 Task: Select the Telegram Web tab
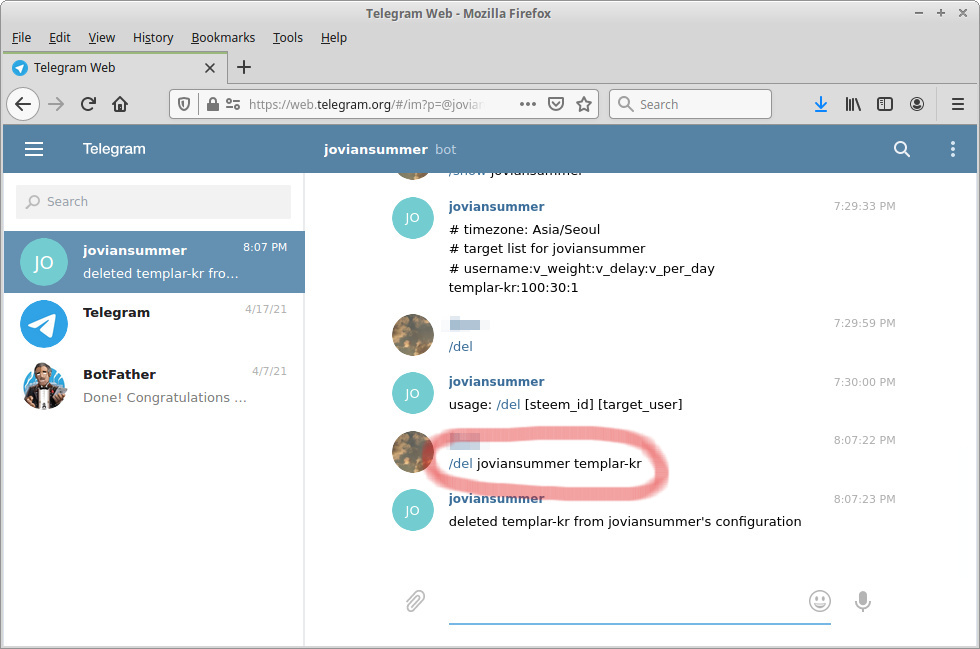tap(114, 68)
